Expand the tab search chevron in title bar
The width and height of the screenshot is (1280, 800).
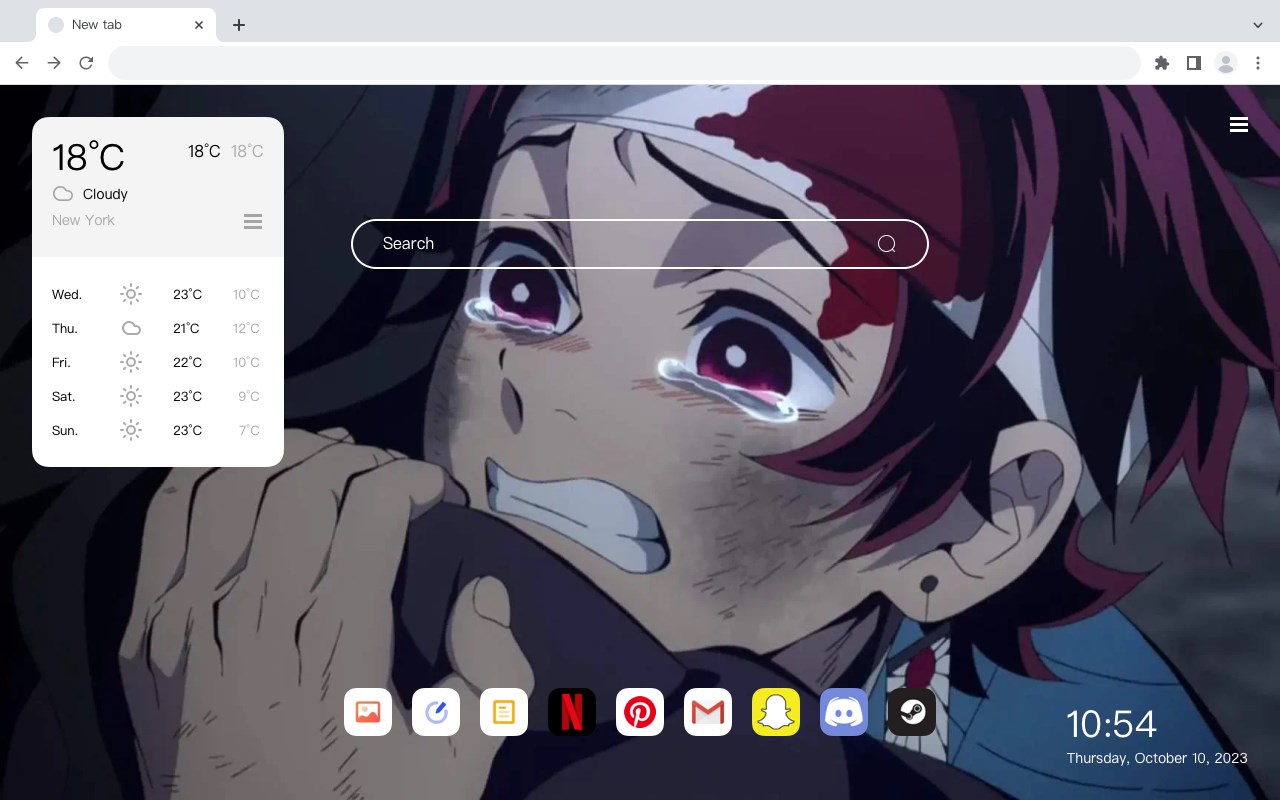(1258, 25)
